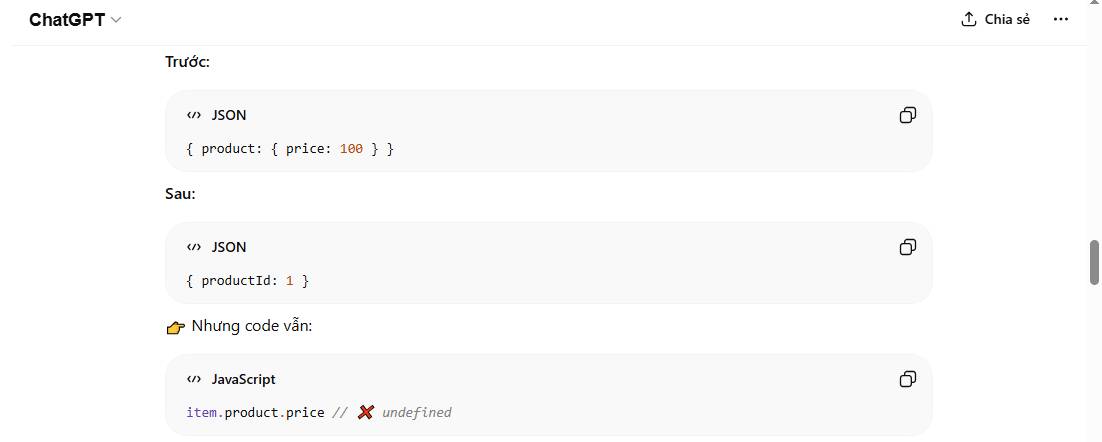Click the "item.product.price" code text
The width and height of the screenshot is (1102, 442).
(x=255, y=412)
